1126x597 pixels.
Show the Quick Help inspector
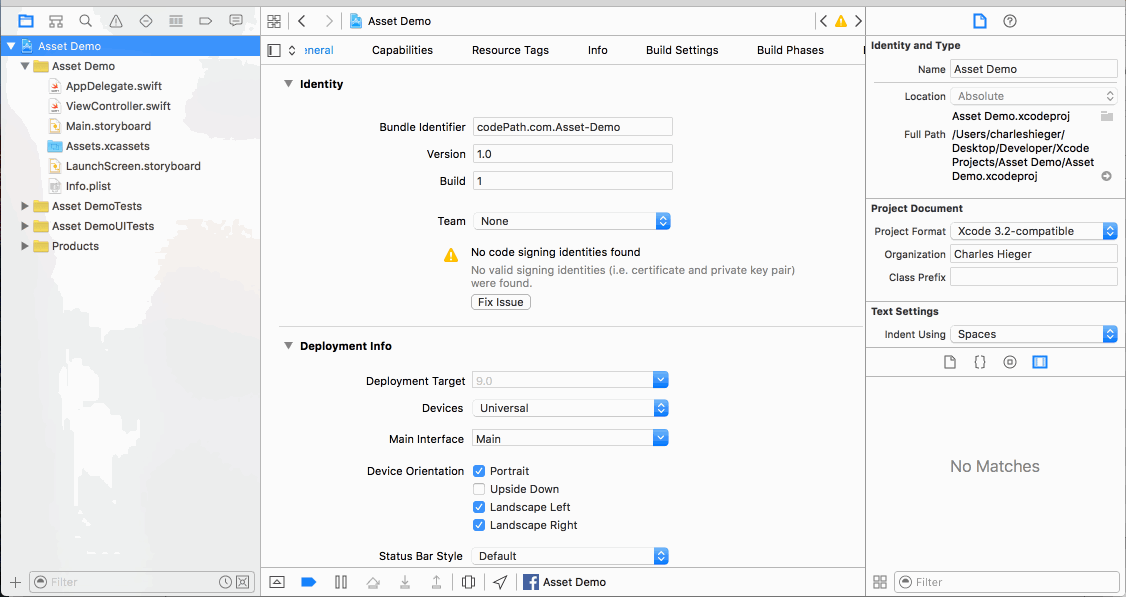click(x=1010, y=21)
